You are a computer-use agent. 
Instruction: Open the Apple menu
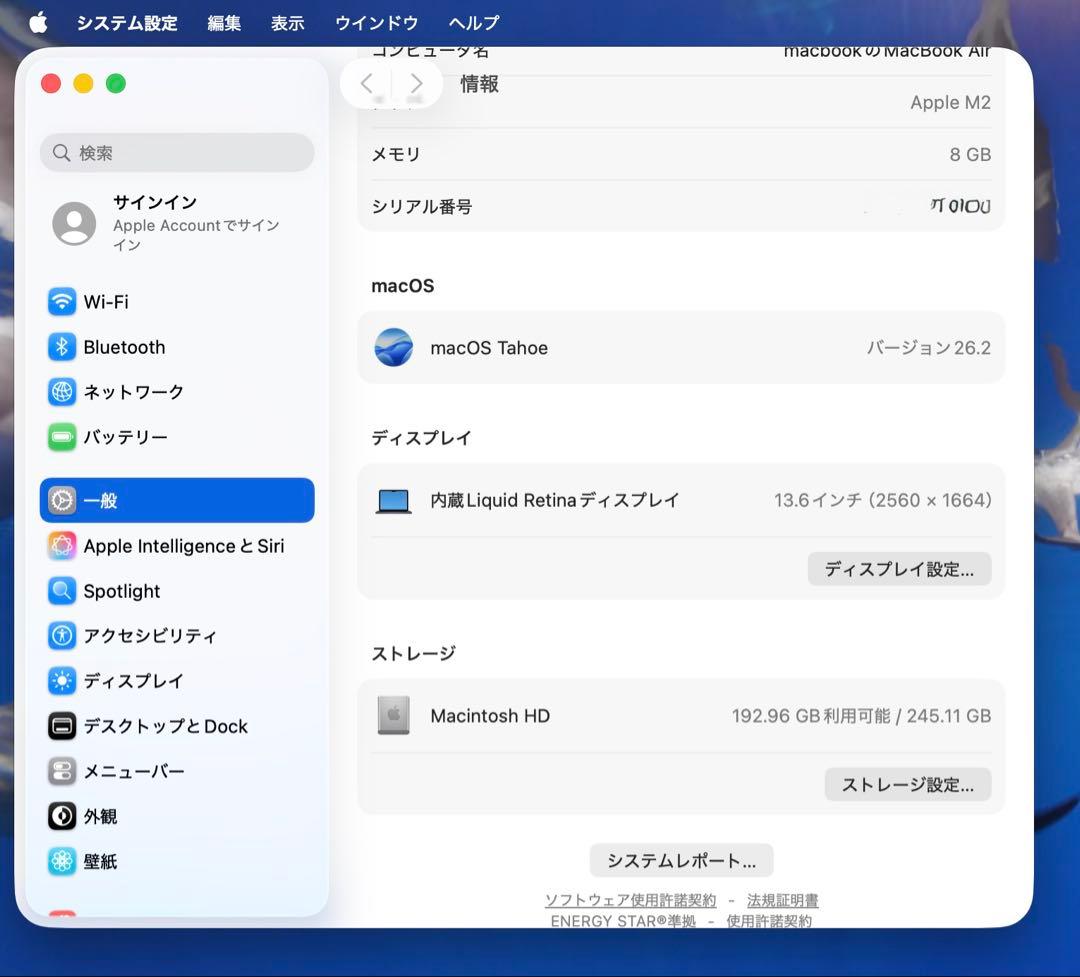click(x=38, y=22)
